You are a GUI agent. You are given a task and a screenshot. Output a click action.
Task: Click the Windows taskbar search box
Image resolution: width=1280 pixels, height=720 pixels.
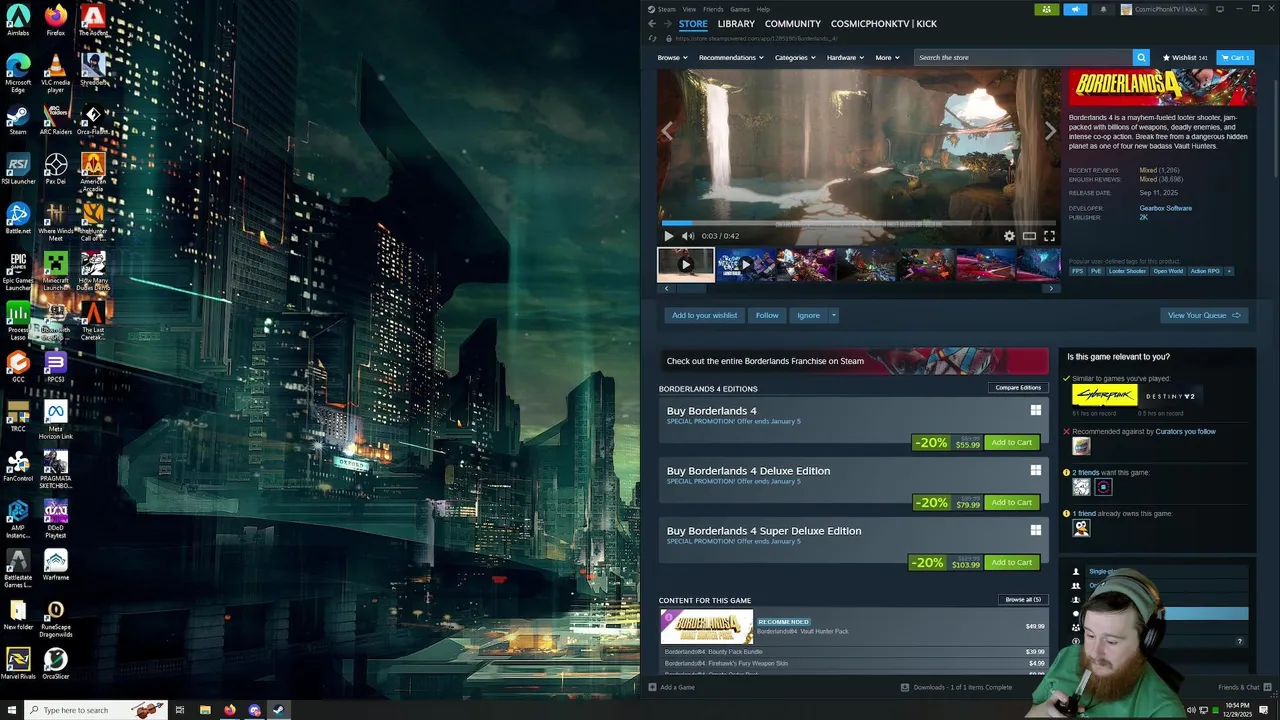click(96, 710)
